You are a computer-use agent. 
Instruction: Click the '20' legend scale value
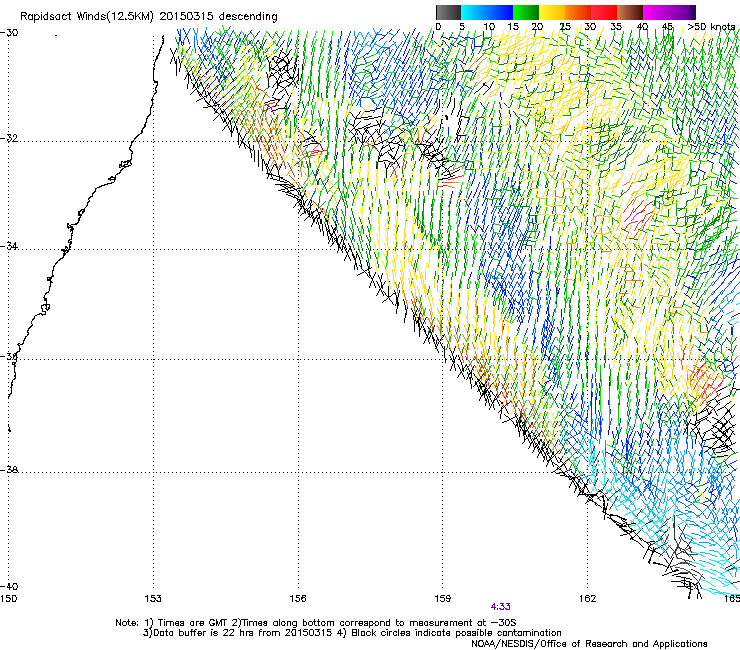(537, 27)
